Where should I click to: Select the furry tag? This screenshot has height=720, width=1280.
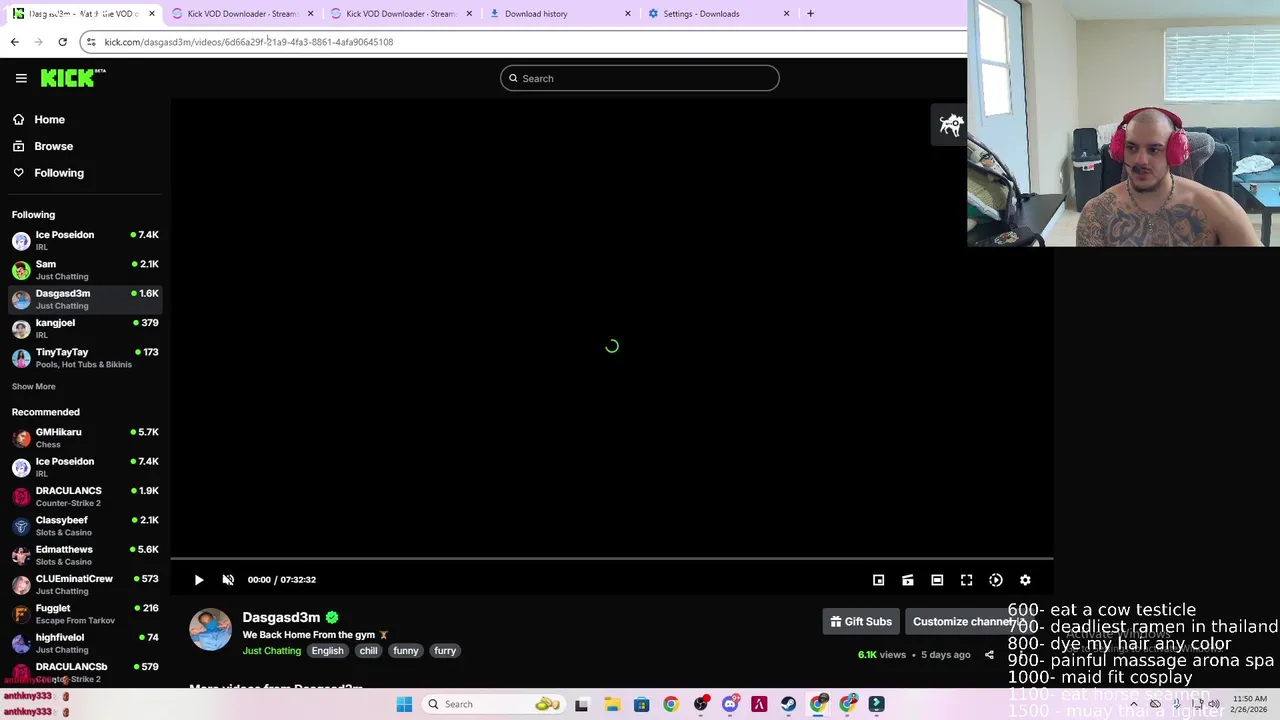point(445,651)
